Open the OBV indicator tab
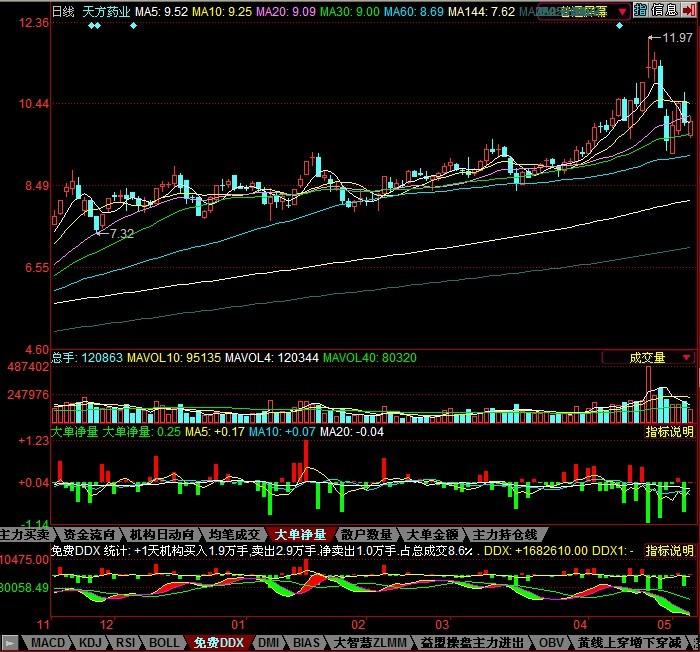 (551, 642)
